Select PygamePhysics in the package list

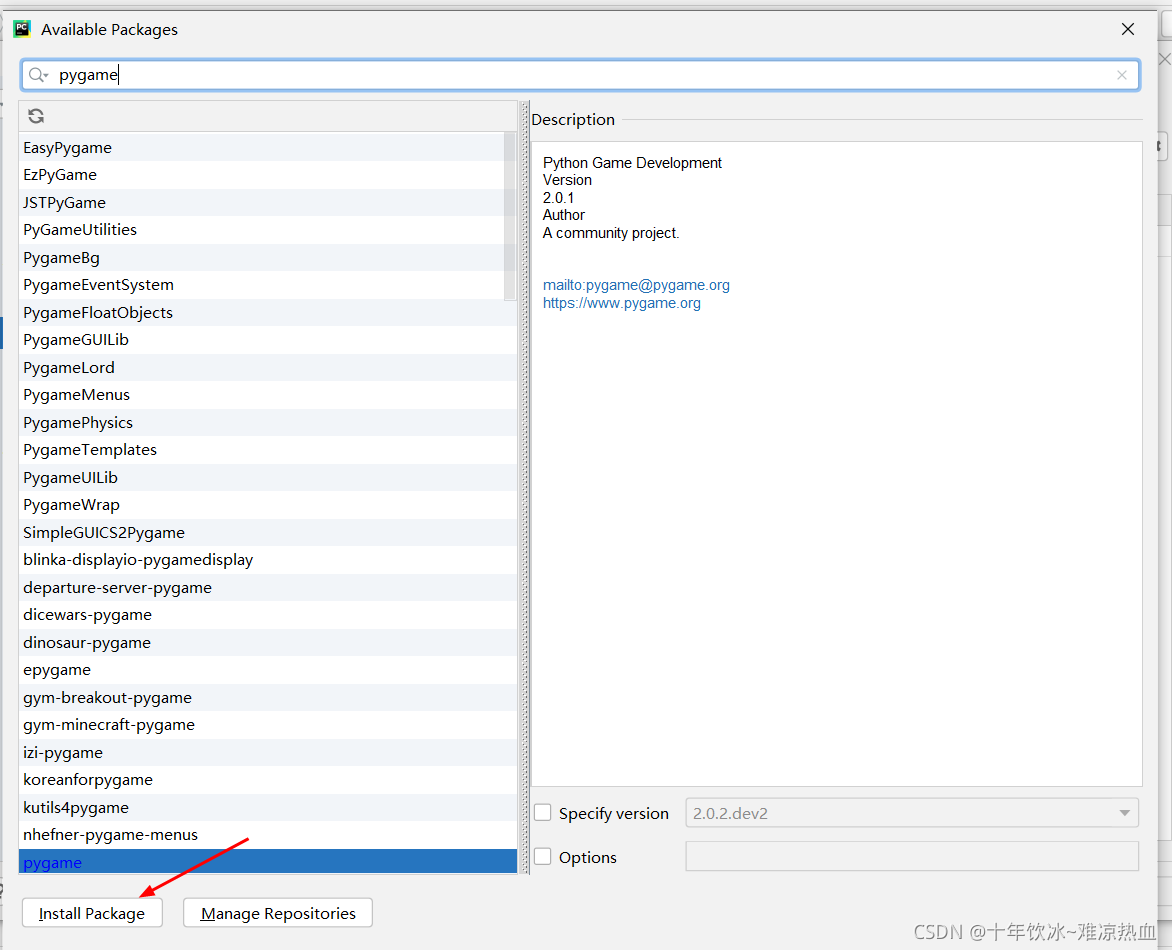(268, 422)
